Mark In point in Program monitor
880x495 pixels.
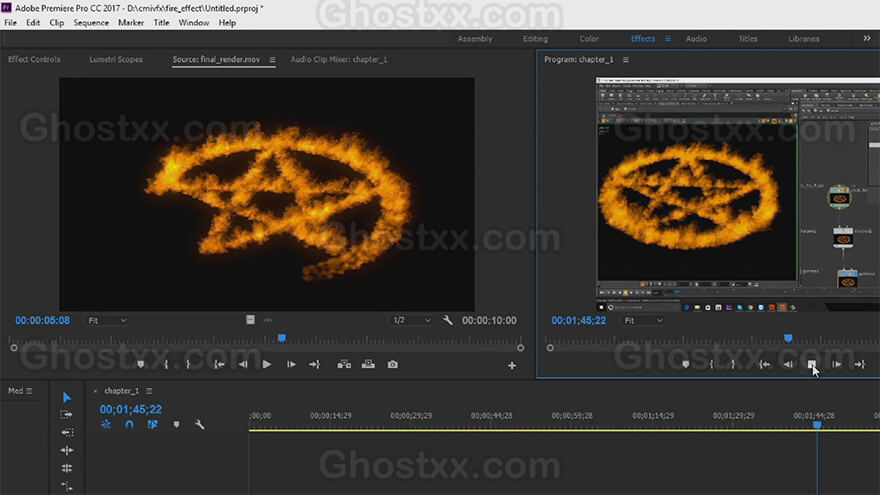pos(712,364)
